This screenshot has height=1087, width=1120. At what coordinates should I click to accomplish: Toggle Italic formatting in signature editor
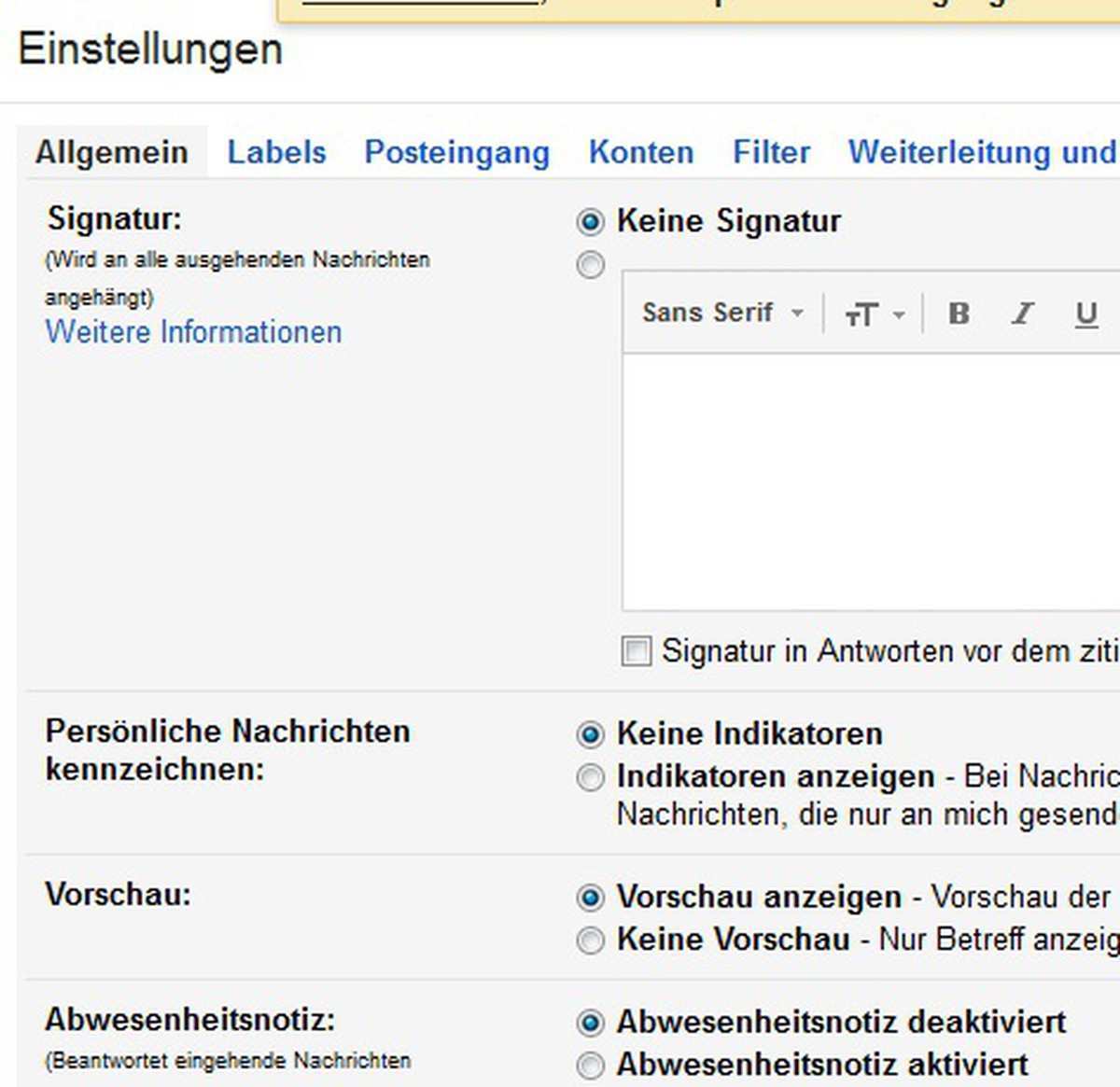pos(1023,314)
